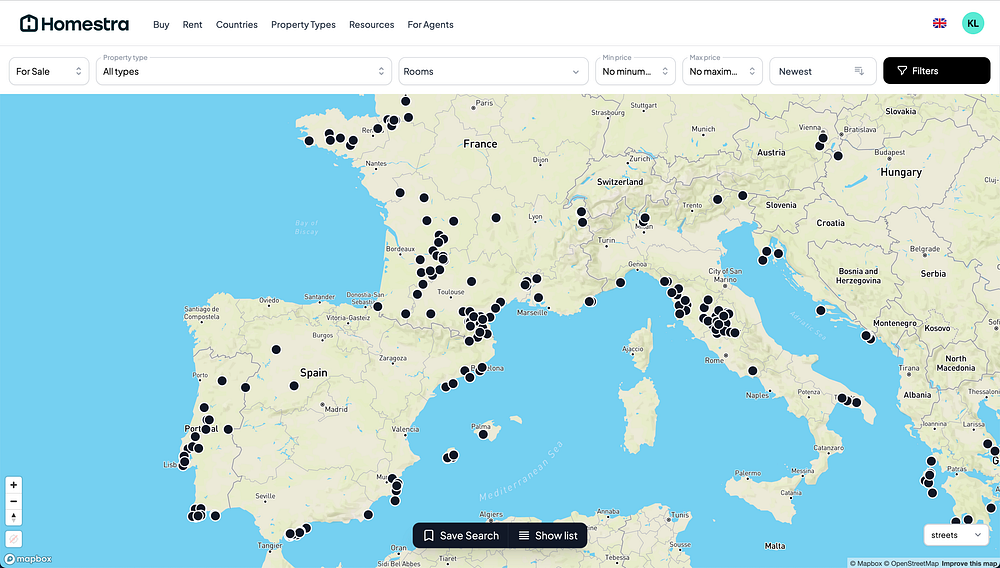Click the UK flag language icon
The width and height of the screenshot is (1000, 568).
coord(939,23)
